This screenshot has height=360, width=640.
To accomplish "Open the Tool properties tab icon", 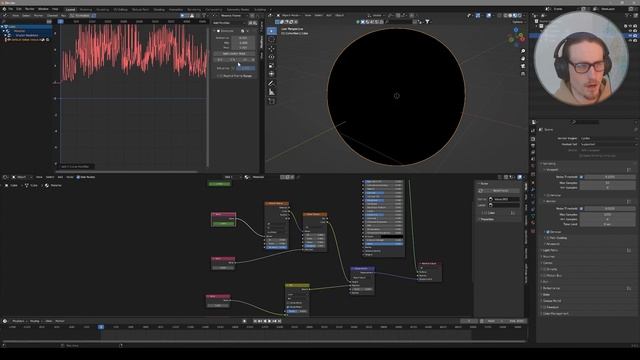I will (533, 131).
